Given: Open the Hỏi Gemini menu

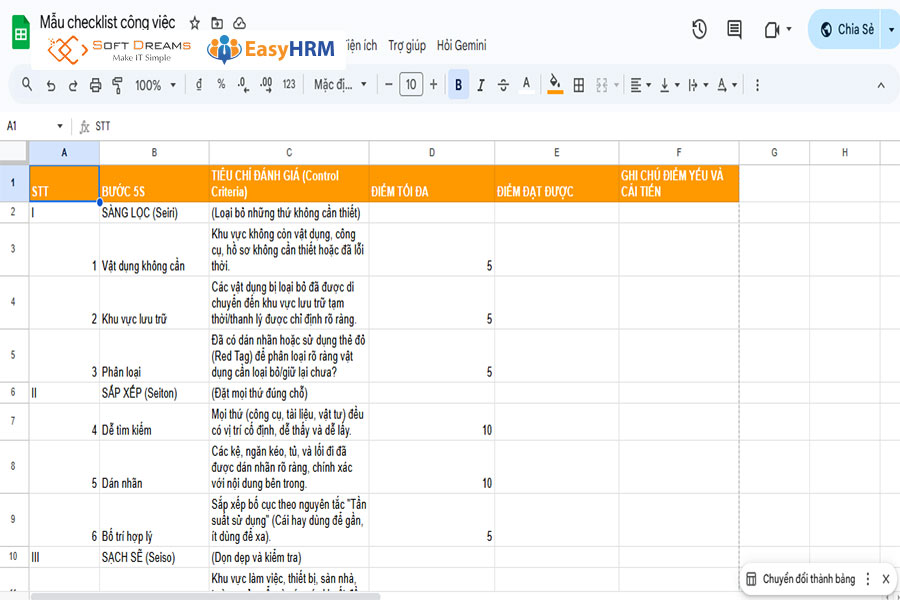Looking at the screenshot, I should tap(460, 45).
